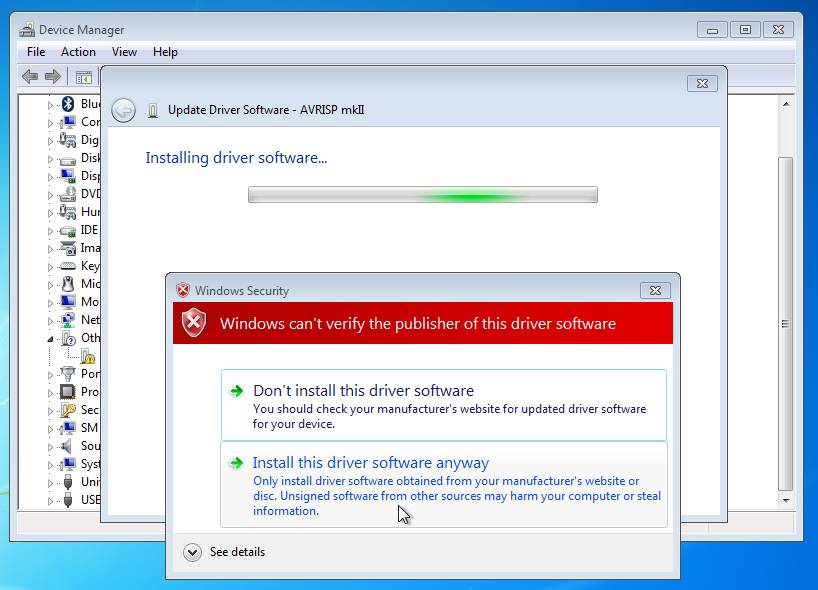The height and width of the screenshot is (590, 818).
Task: Select the Sound controllers speaker icon
Action: 68,446
